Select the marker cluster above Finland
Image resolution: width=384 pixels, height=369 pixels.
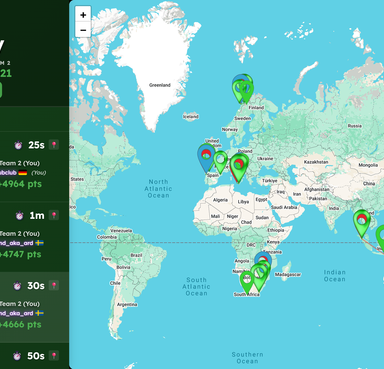tap(242, 87)
